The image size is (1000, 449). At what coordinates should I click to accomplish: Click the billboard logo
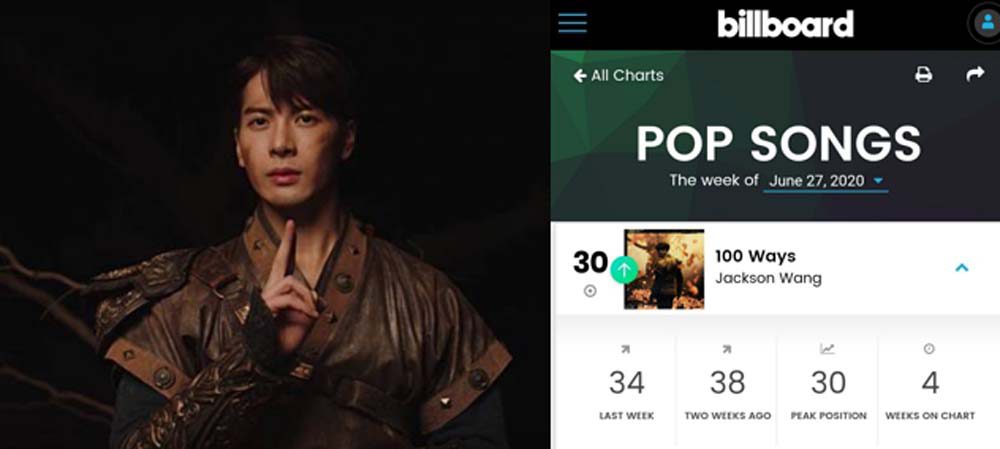click(785, 24)
